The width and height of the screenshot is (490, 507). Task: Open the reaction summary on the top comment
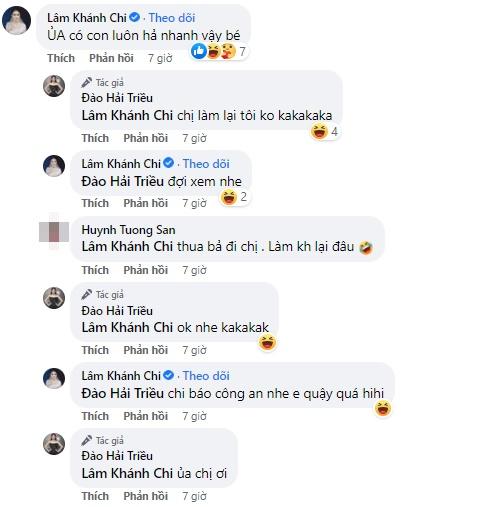tap(219, 51)
